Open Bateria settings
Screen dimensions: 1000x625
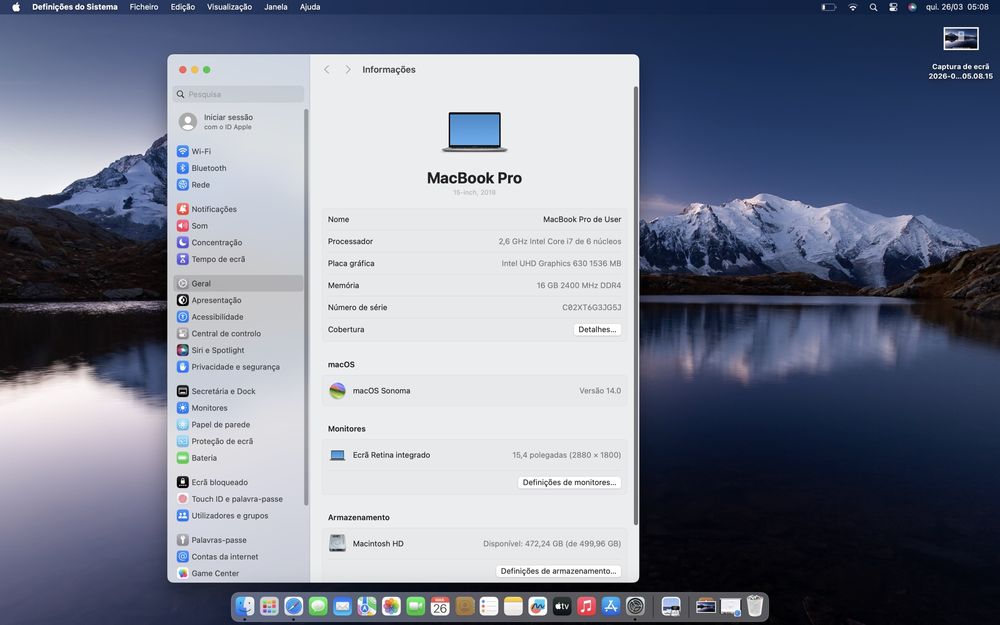pyautogui.click(x=238, y=457)
